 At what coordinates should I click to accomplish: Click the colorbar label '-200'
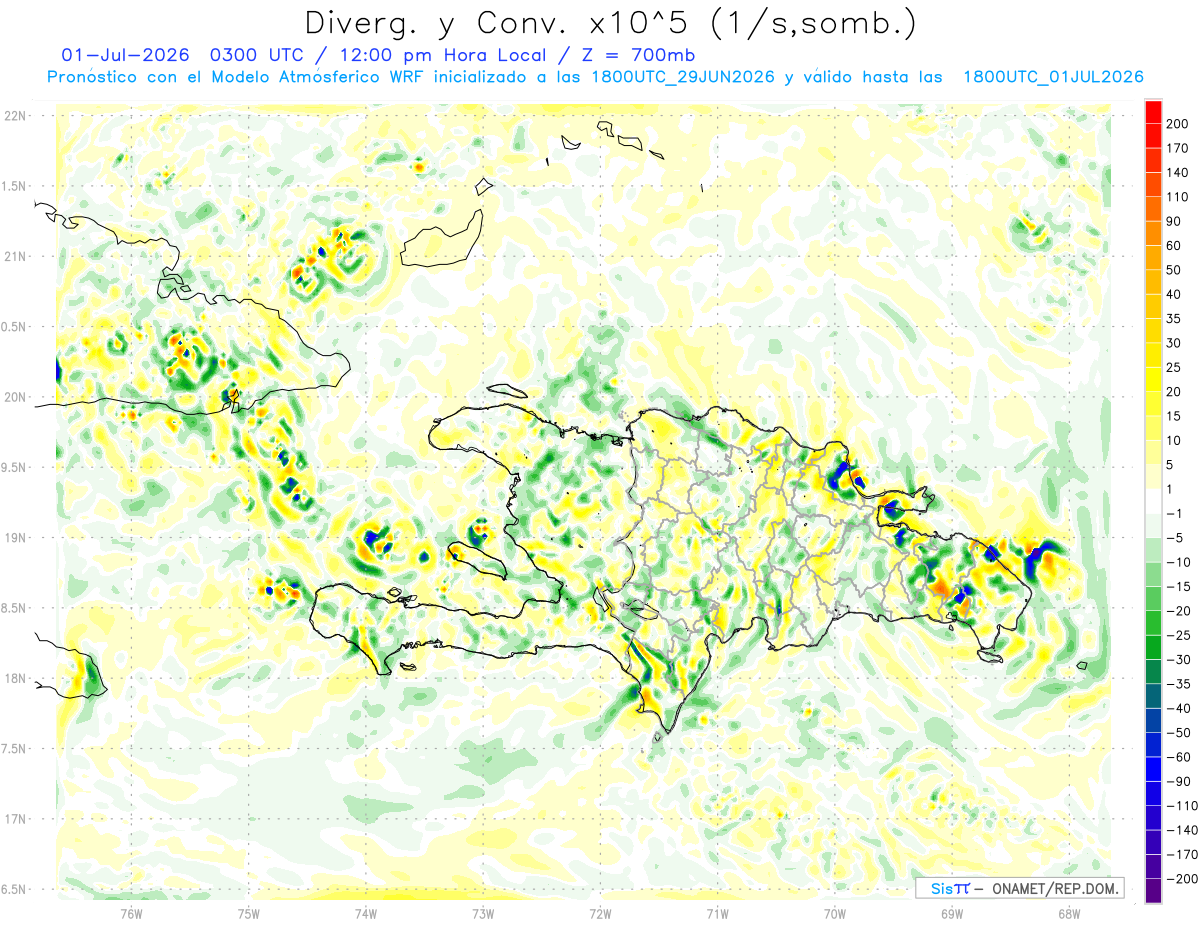(x=1182, y=879)
